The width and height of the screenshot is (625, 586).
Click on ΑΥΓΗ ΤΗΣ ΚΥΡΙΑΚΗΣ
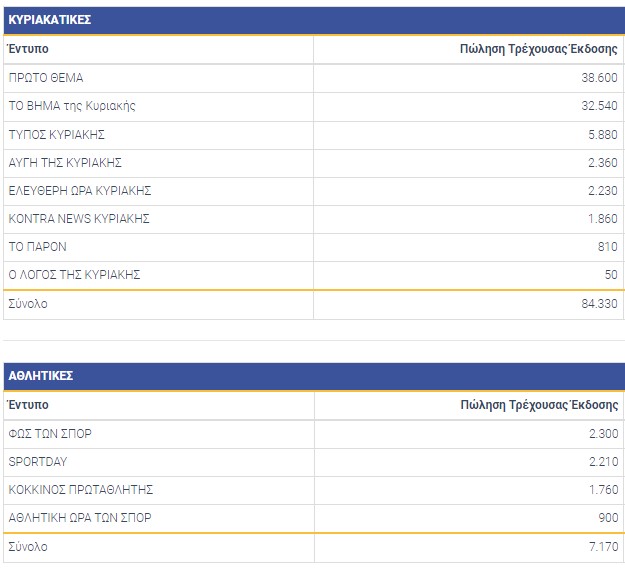pyautogui.click(x=65, y=162)
